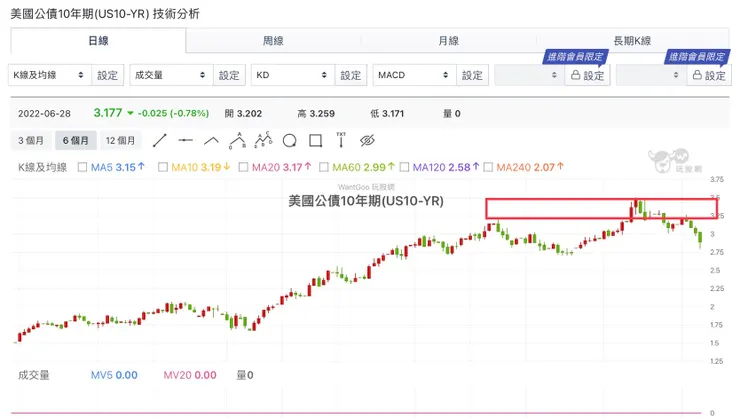This screenshot has width=740, height=418.
Task: Click 設定 next to KD
Action: (x=351, y=75)
